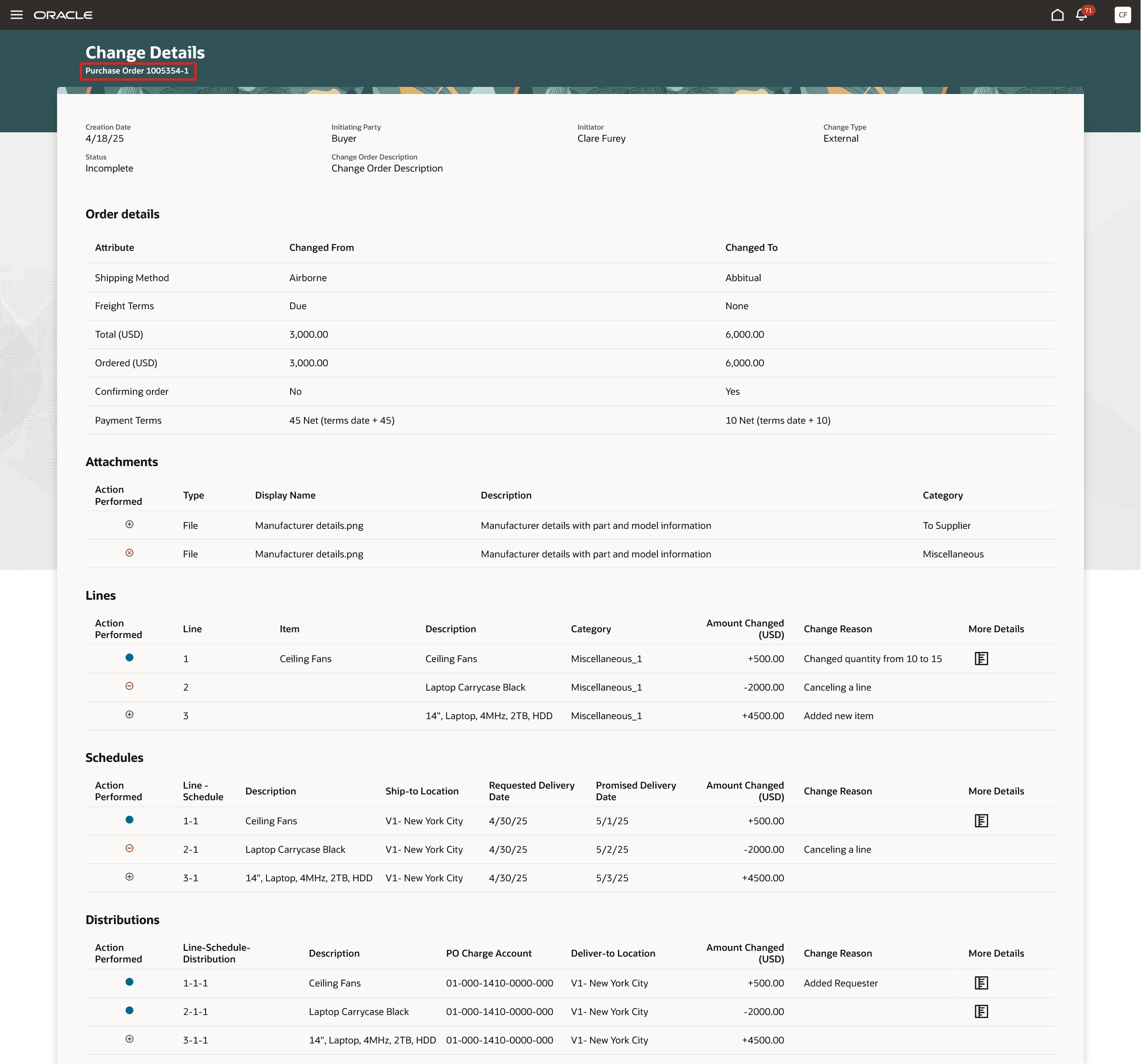The height and width of the screenshot is (1064, 1141).
Task: Open the CF user profile avatar
Action: click(1123, 15)
